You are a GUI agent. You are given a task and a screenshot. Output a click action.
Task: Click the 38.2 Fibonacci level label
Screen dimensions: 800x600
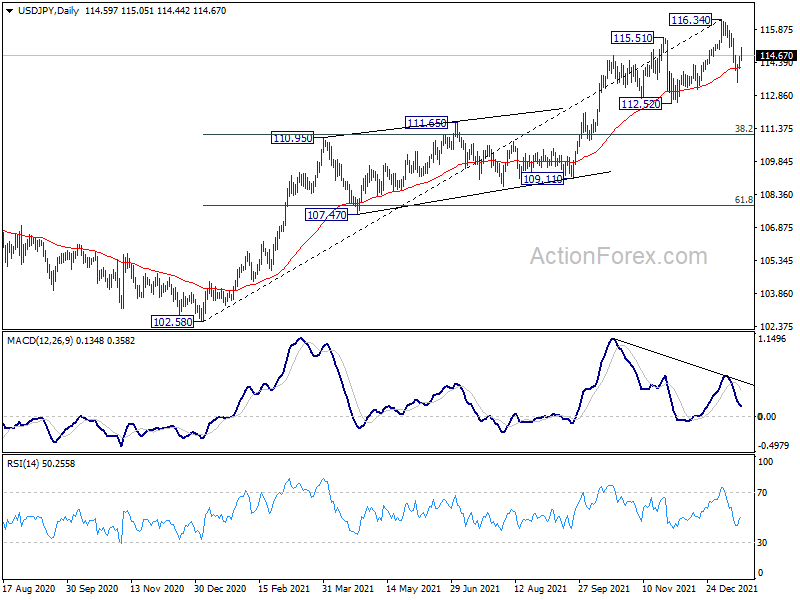pos(743,129)
